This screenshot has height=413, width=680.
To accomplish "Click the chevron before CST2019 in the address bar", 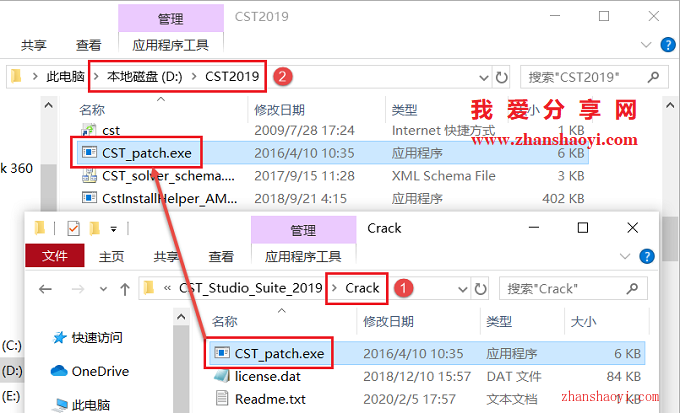I will click(x=194, y=77).
